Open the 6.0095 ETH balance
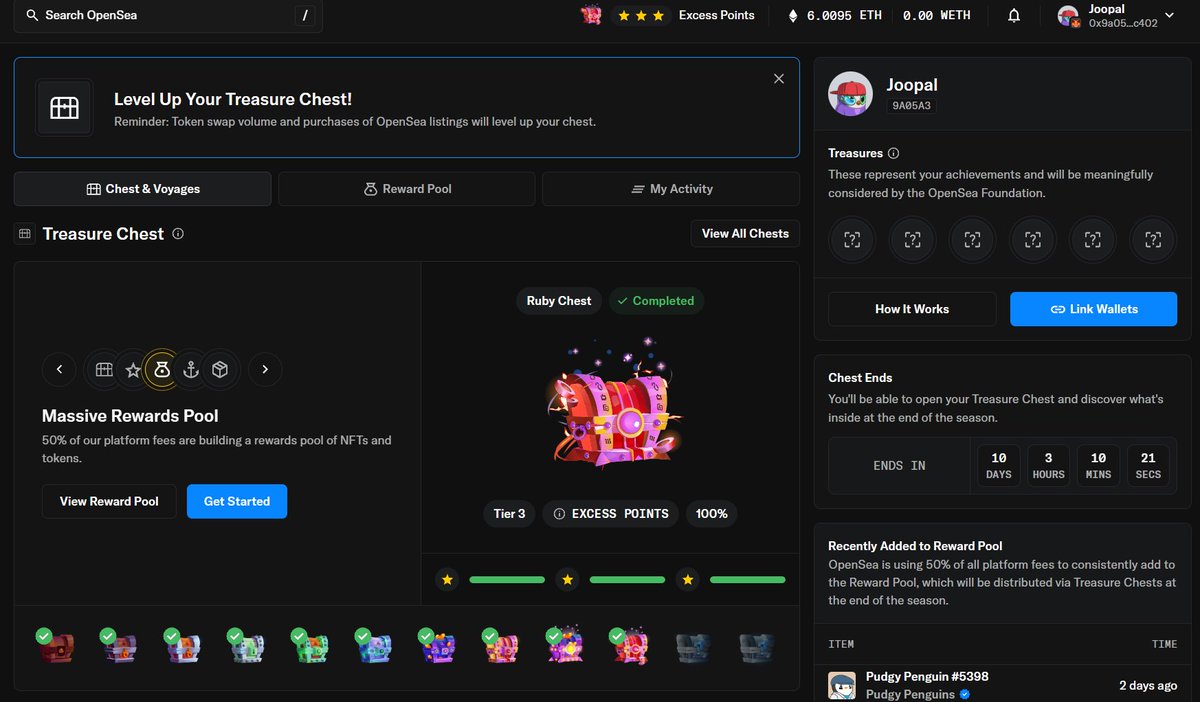The height and width of the screenshot is (702, 1200). coord(834,16)
